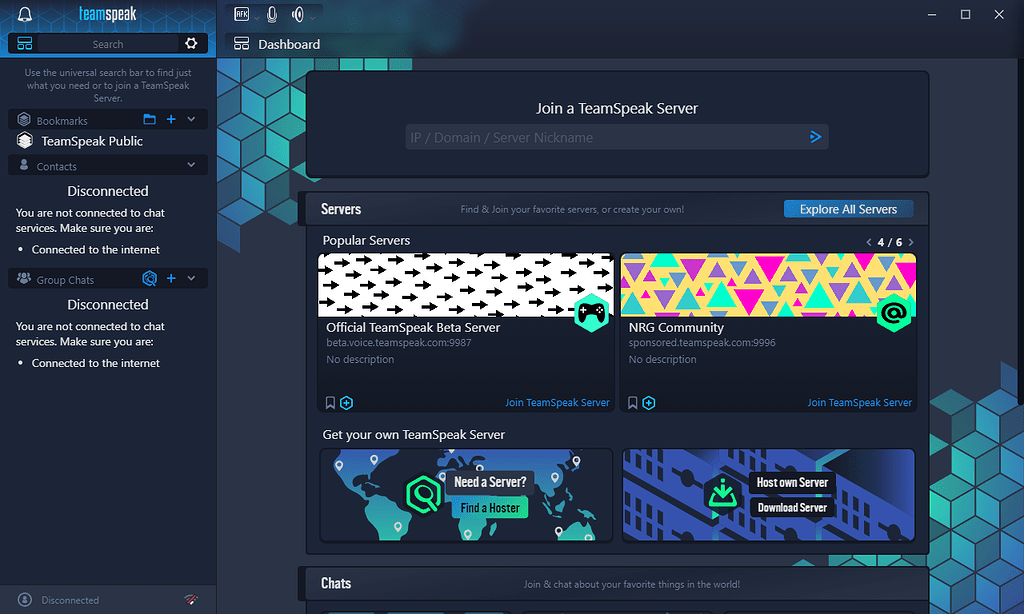Open settings via the gear icon
1024x614 pixels.
(x=191, y=44)
